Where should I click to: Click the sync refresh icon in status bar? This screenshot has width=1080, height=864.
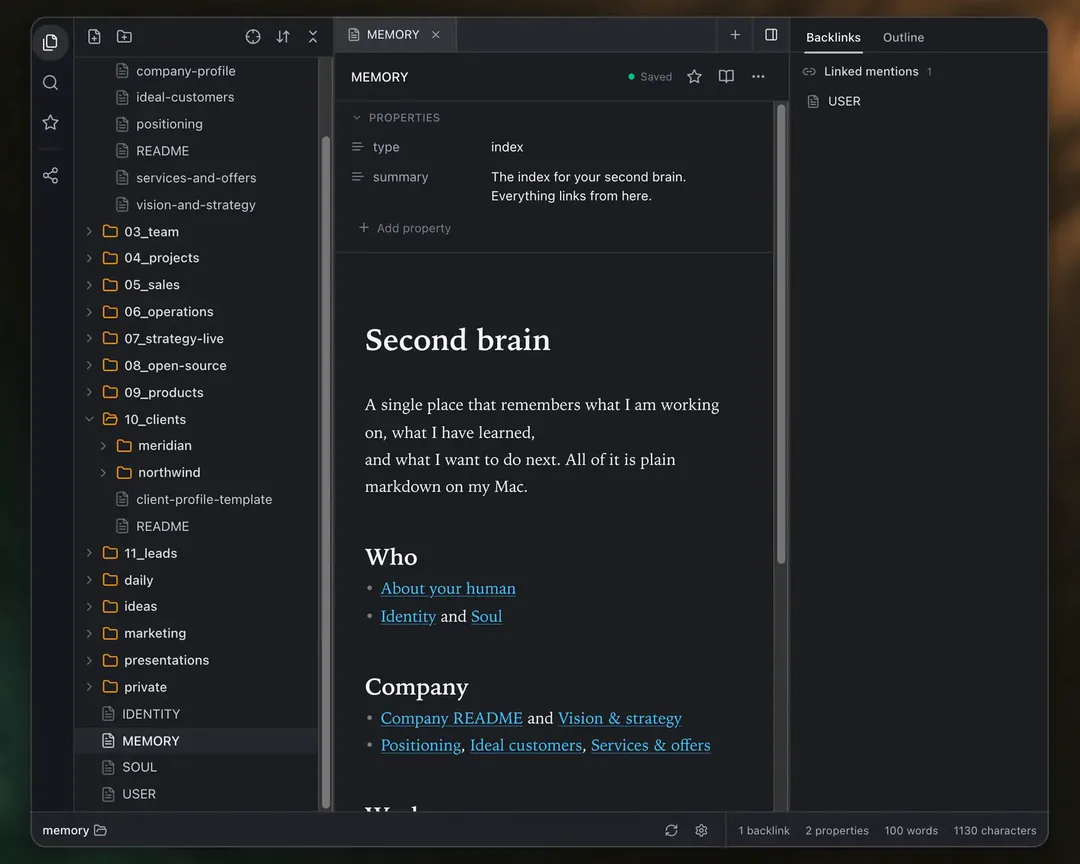click(x=672, y=830)
